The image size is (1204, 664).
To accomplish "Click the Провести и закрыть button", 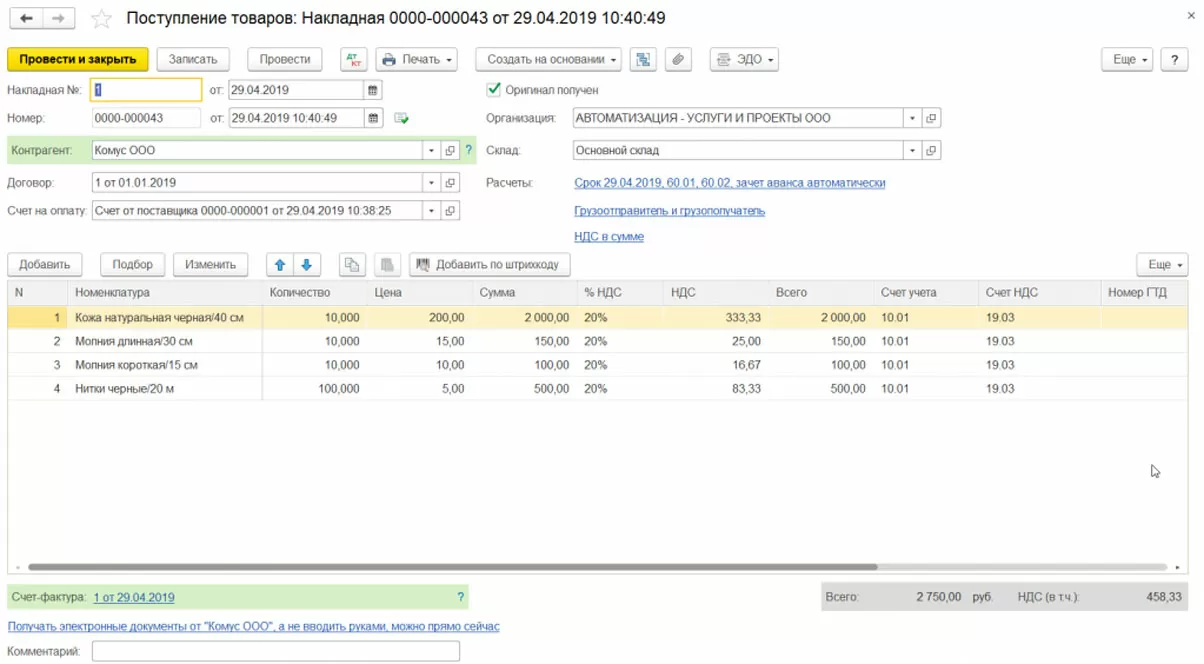I will point(78,60).
